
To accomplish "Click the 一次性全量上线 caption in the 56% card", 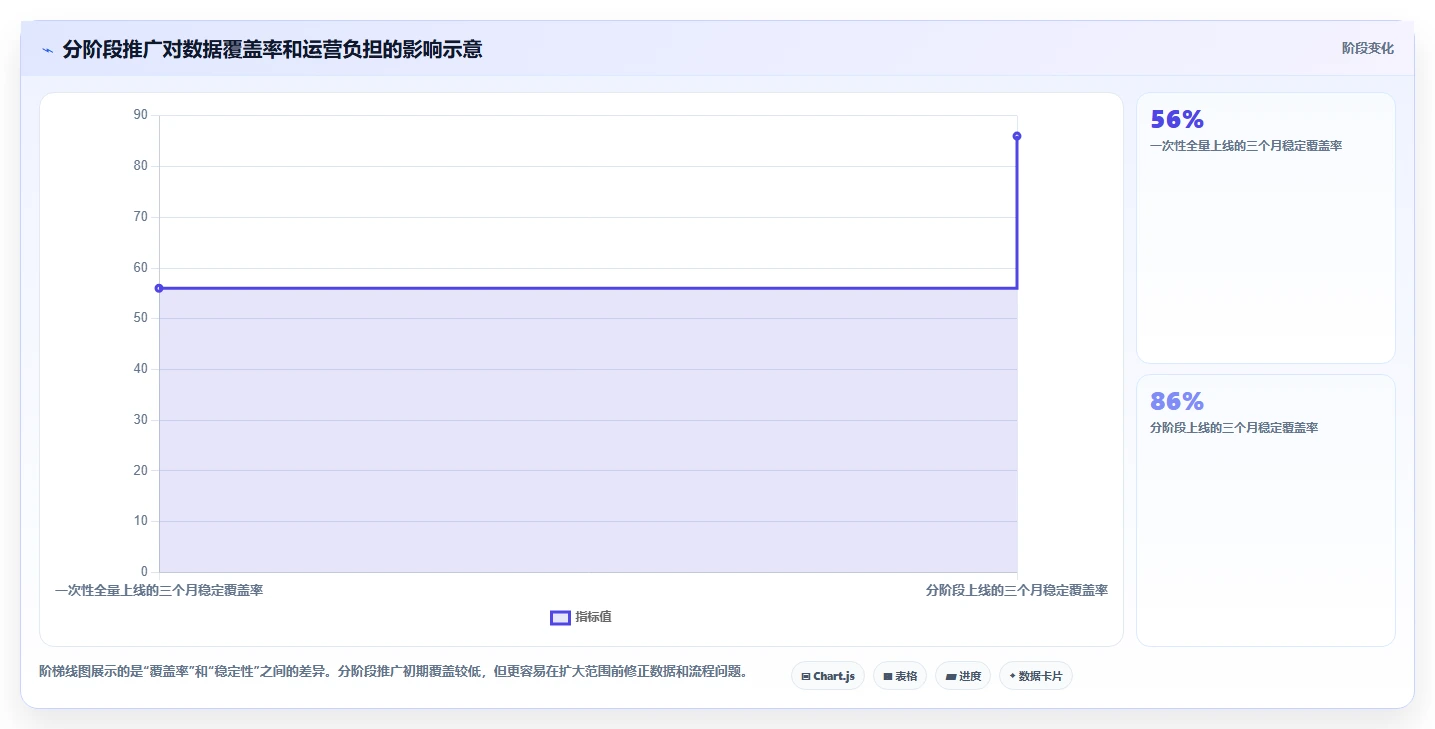I will pos(1246,146).
